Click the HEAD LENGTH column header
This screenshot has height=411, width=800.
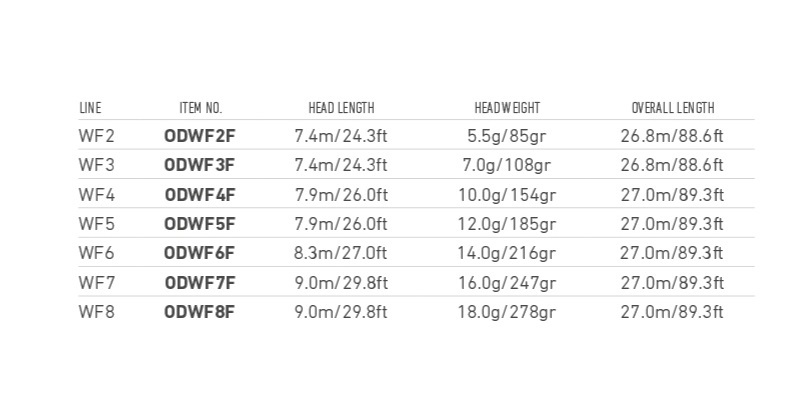(341, 108)
